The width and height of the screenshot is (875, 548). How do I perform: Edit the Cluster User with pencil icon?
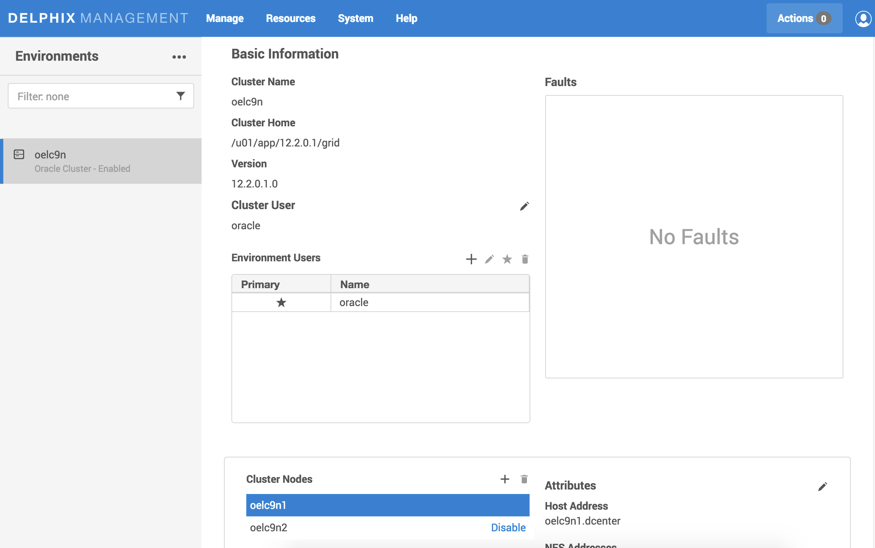(x=524, y=206)
